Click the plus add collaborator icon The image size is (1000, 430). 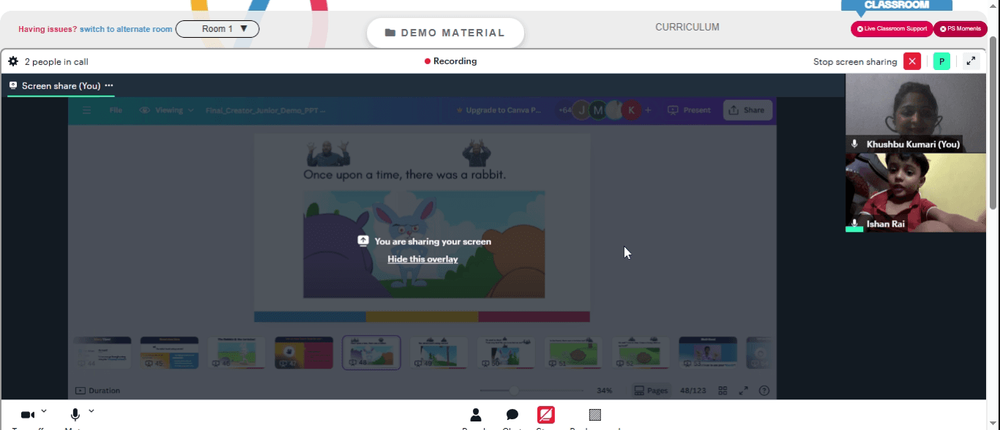pyautogui.click(x=648, y=110)
